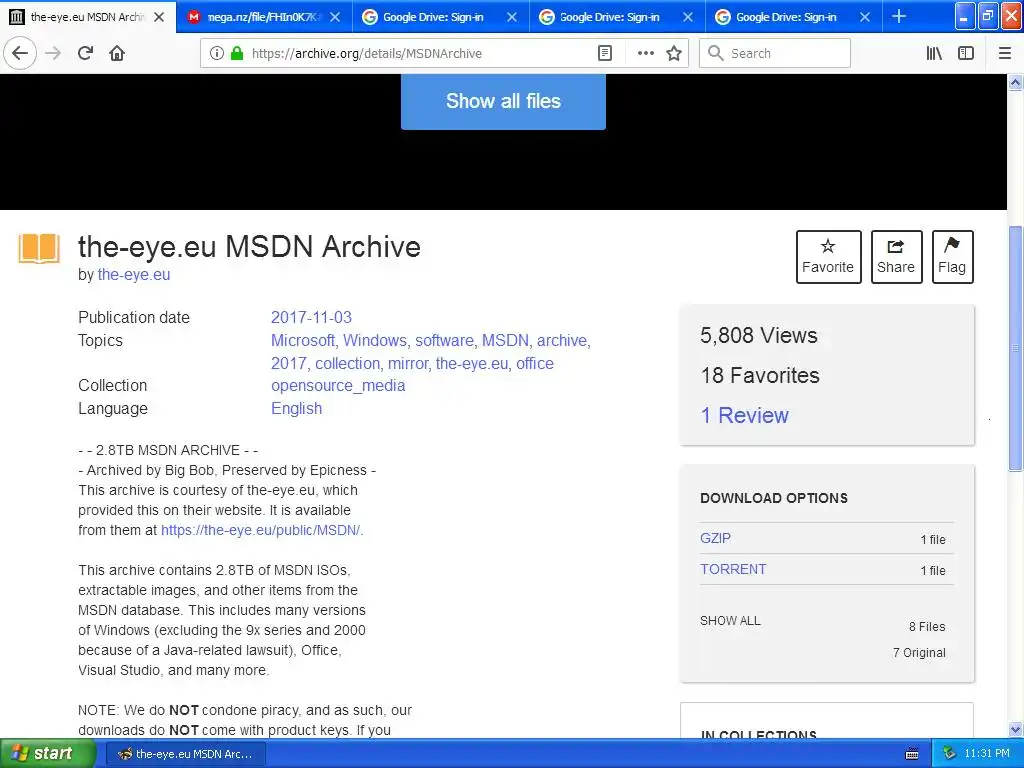Download the TORRENT file option
This screenshot has width=1024, height=768.
tap(733, 569)
